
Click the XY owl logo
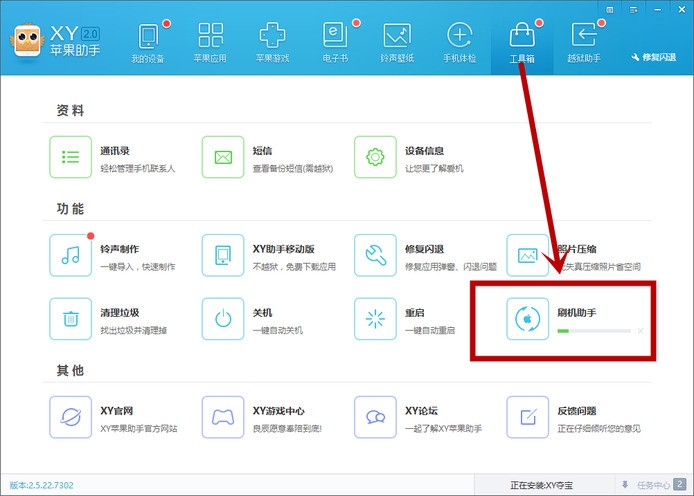point(27,41)
